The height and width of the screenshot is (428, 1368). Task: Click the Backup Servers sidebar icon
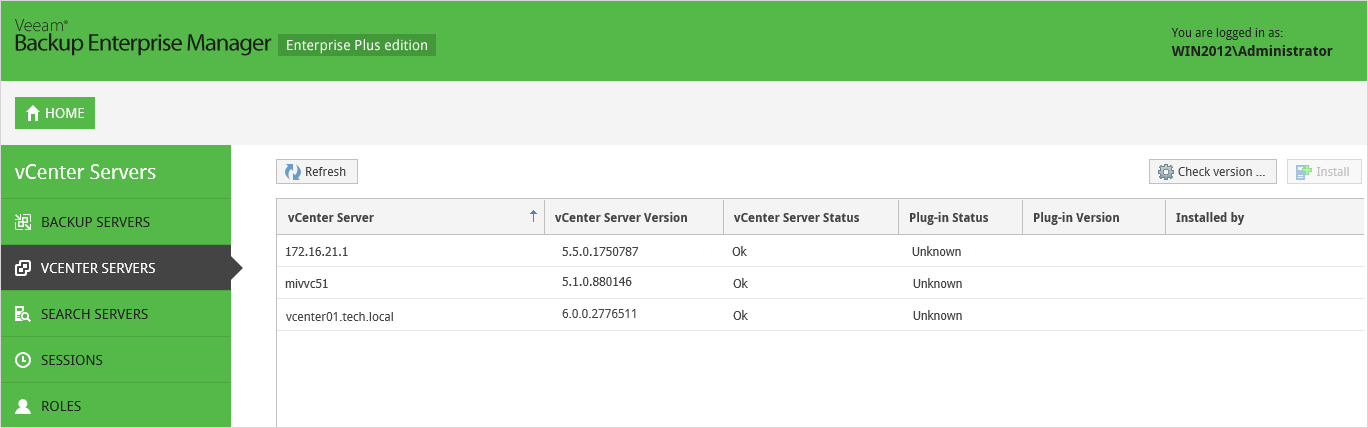click(x=23, y=222)
